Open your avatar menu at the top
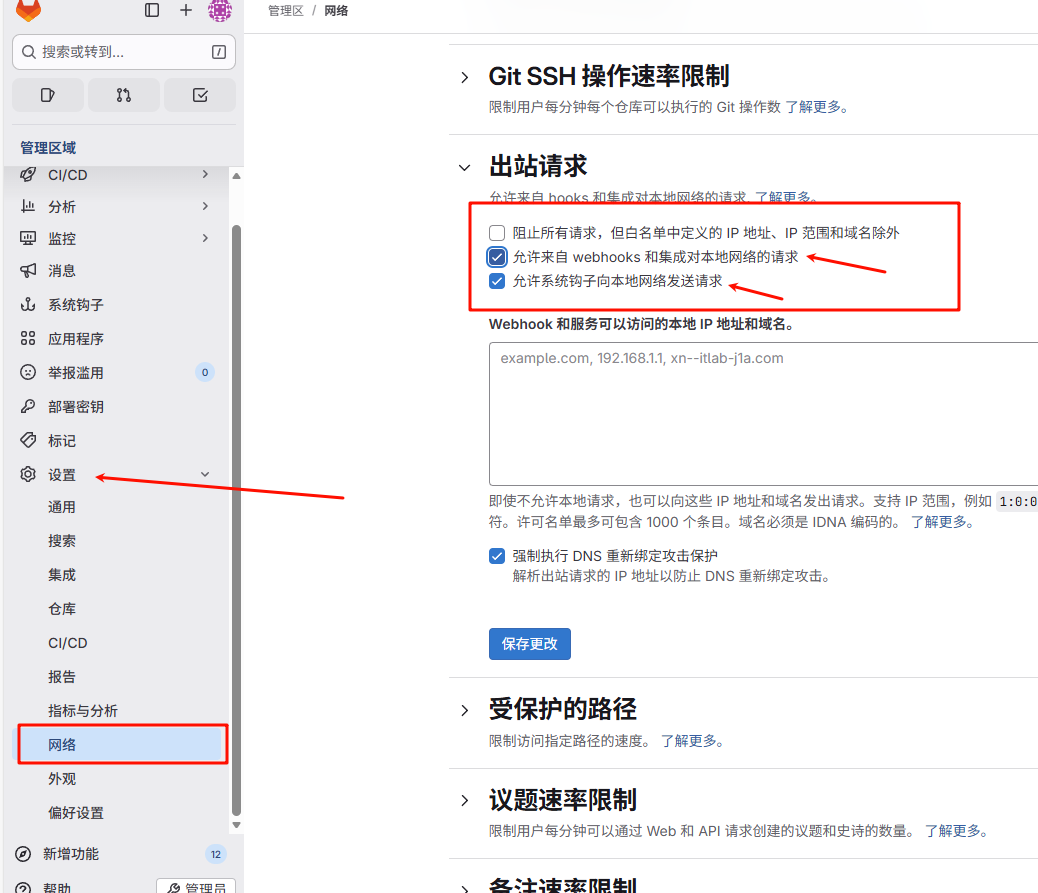Screen dimensions: 1038x893 pos(219,14)
